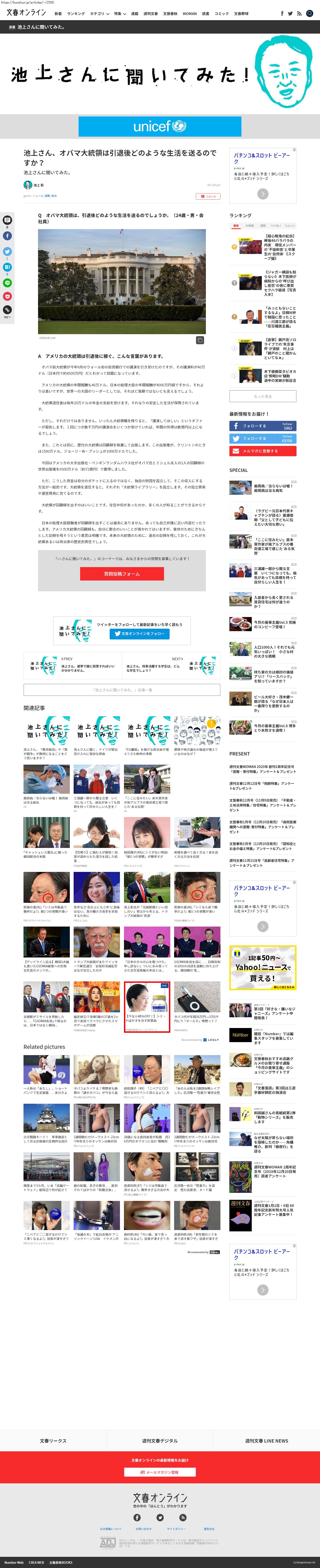Enlarge the White House photo with expand icon
Viewport: 320px width, 1568px height.
(200, 340)
